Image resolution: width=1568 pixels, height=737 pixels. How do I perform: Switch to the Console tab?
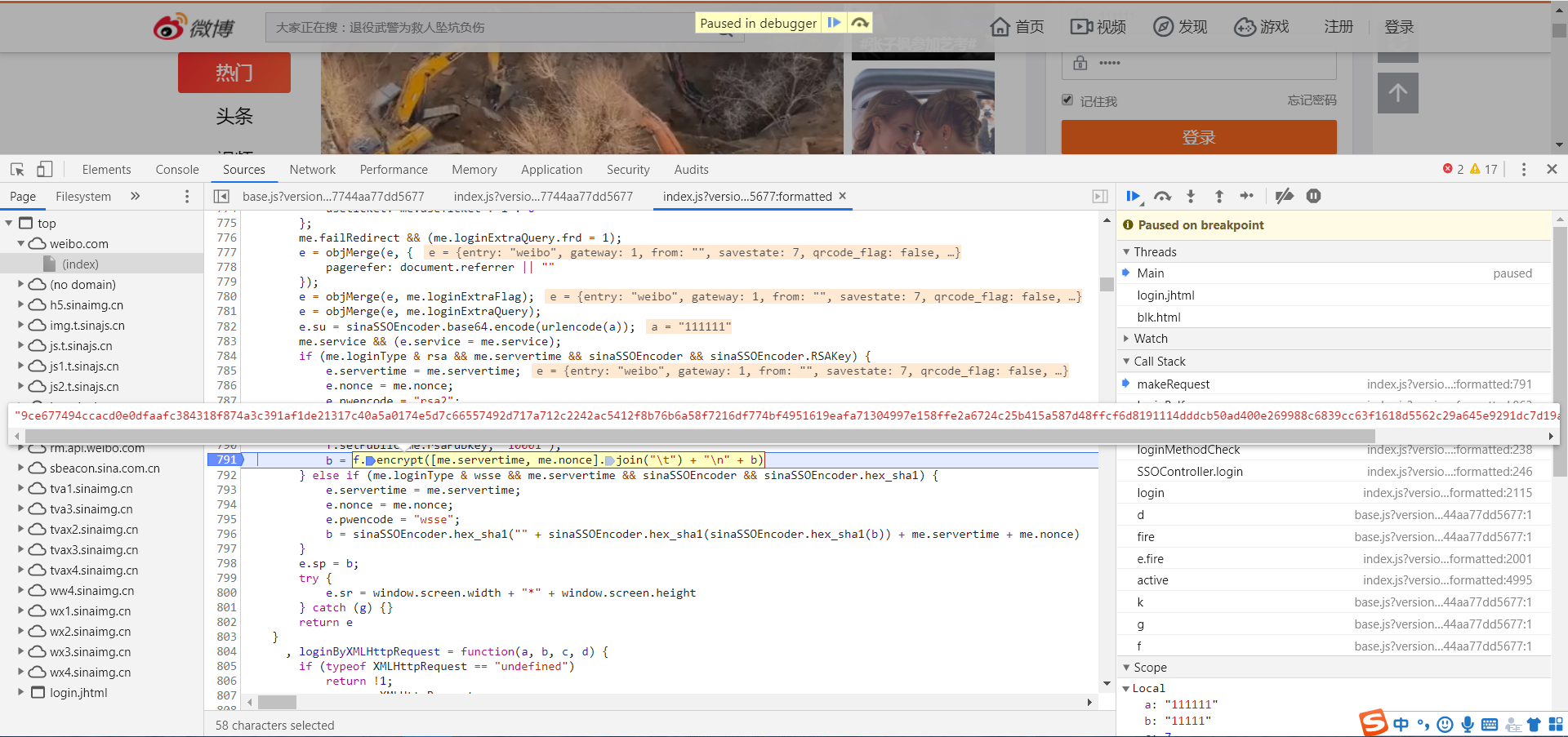177,169
